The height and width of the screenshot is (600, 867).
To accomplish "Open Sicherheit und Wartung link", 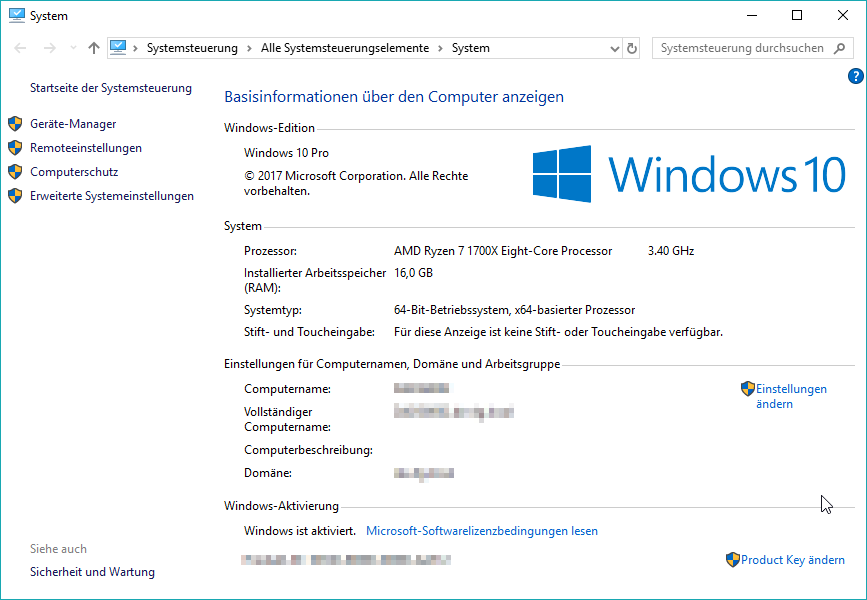I will (92, 572).
